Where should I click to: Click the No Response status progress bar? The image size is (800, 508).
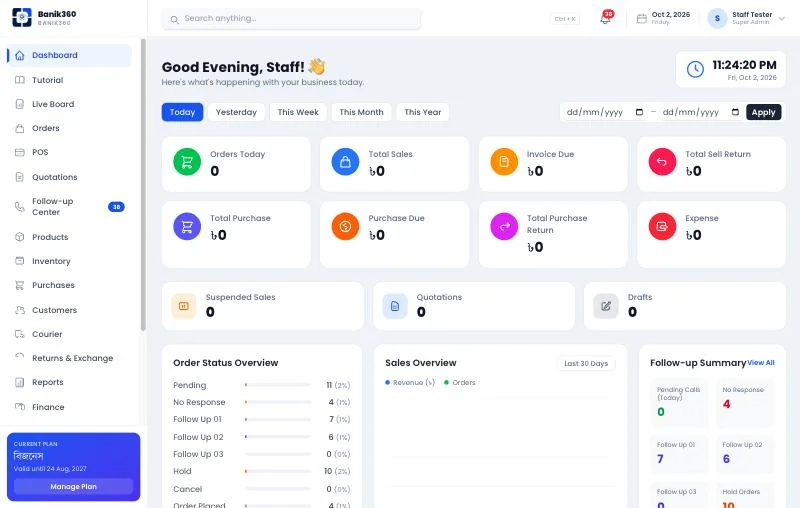278,402
